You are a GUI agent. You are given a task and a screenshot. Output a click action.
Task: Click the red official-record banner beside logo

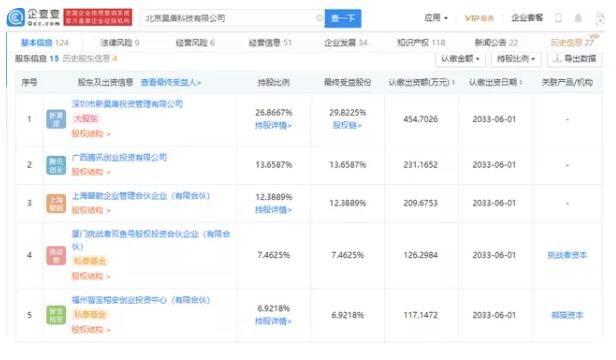coord(98,17)
